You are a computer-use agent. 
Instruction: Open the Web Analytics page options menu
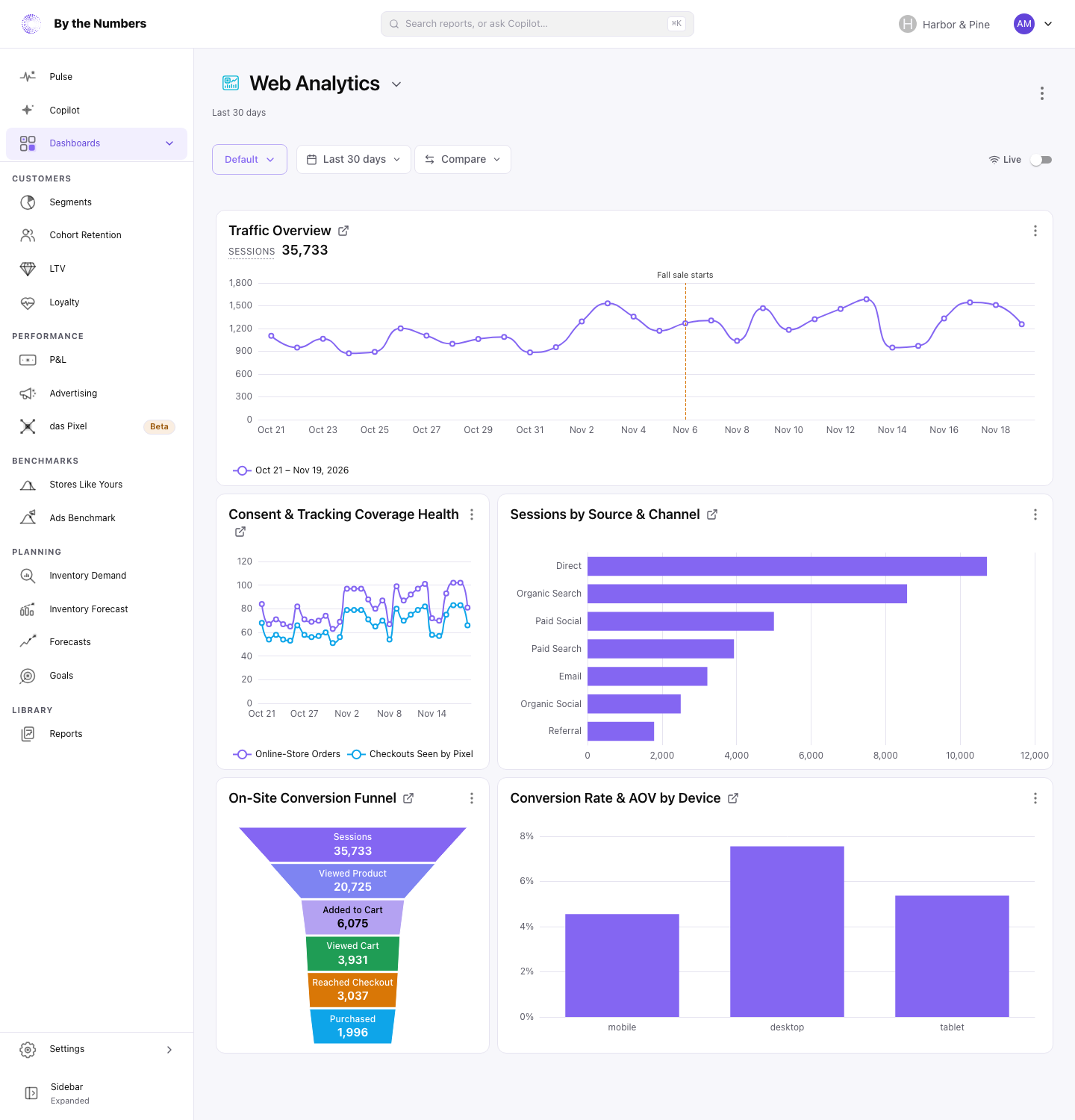click(1042, 93)
